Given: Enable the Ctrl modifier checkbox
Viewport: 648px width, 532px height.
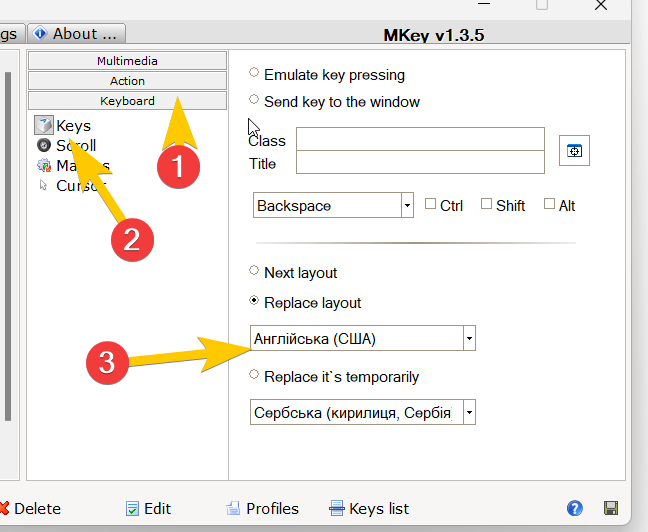Looking at the screenshot, I should pyautogui.click(x=430, y=204).
